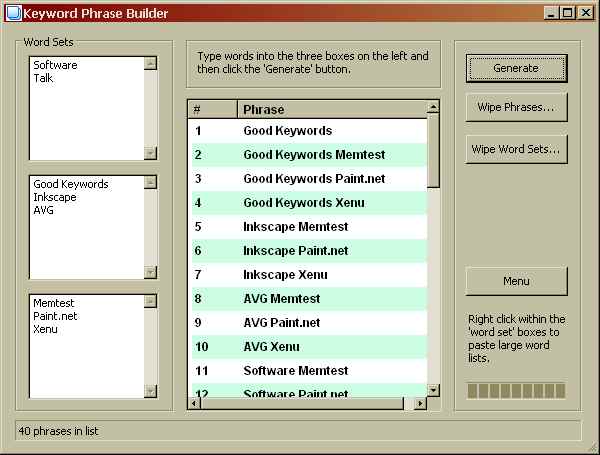Image resolution: width=600 pixels, height=455 pixels.
Task: Click 'Good Keywords' in second word set box
Action: 71,184
